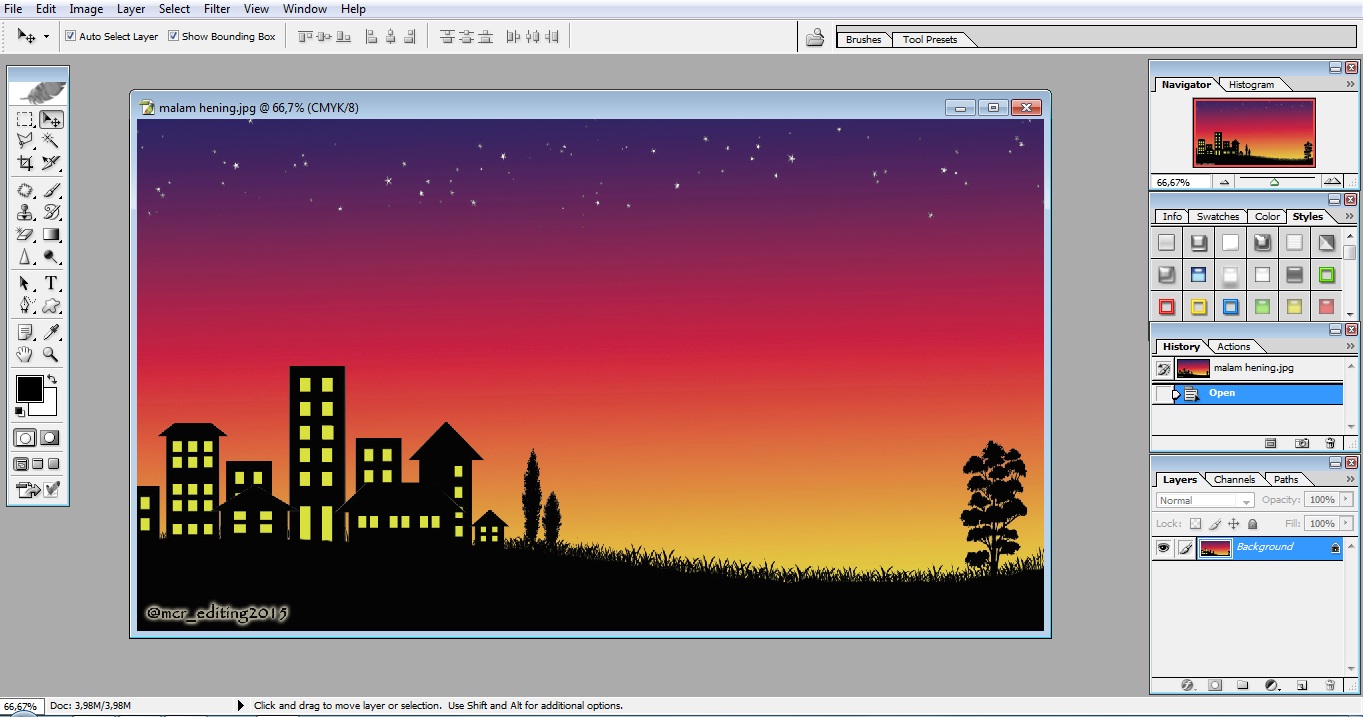Select the Pen tool
1363x717 pixels.
(x=25, y=306)
